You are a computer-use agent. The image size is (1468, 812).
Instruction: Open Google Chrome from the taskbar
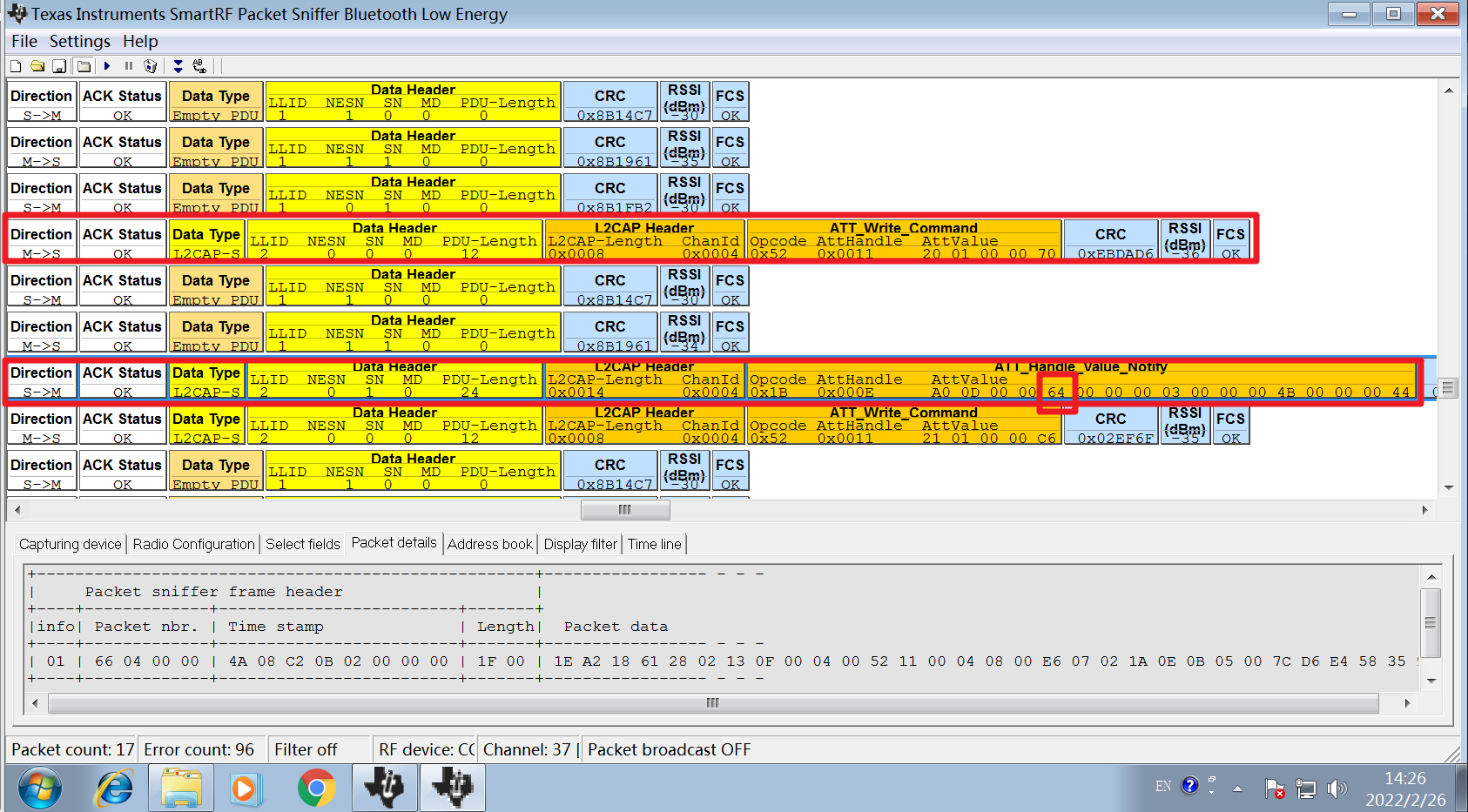(316, 789)
